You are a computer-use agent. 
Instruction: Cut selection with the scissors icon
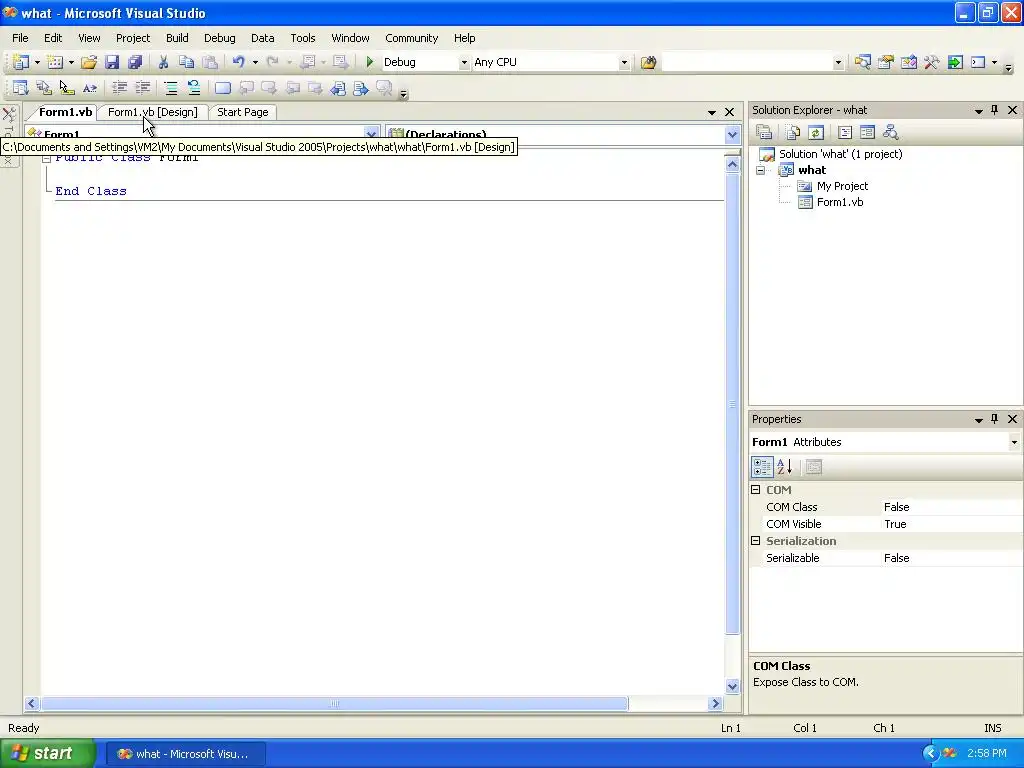(163, 62)
